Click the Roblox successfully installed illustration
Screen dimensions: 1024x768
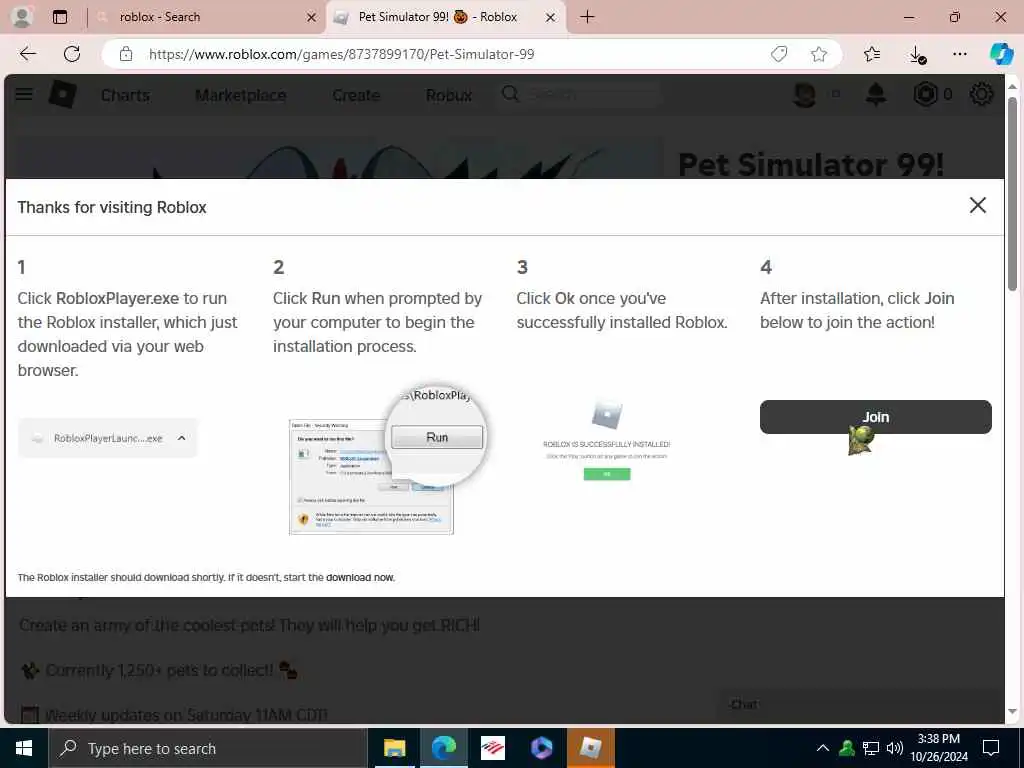[x=607, y=441]
